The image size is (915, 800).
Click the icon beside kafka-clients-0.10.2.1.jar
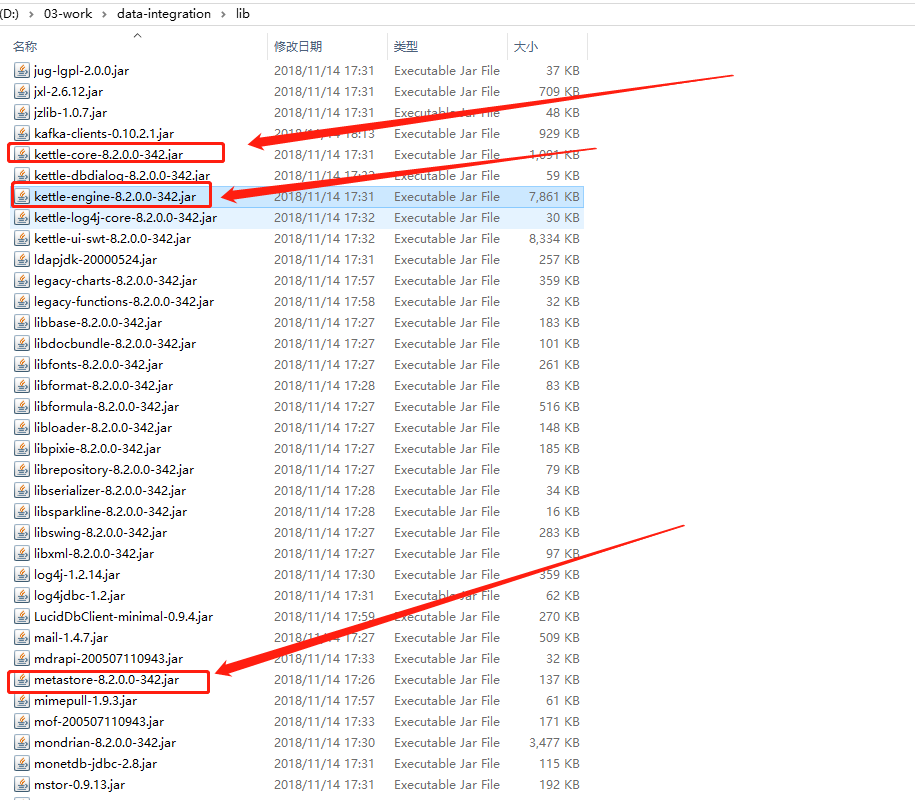coord(22,134)
